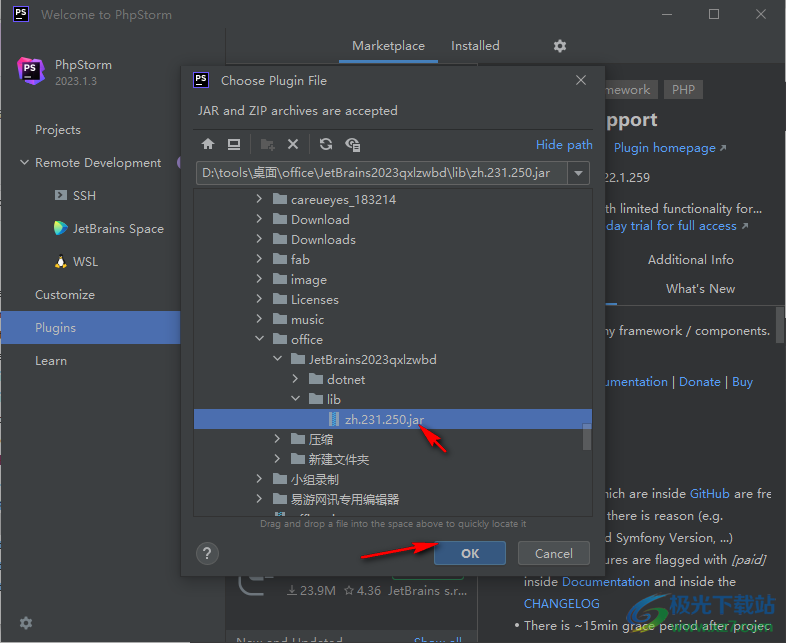
Task: Click the lib folder icon
Action: click(x=316, y=399)
